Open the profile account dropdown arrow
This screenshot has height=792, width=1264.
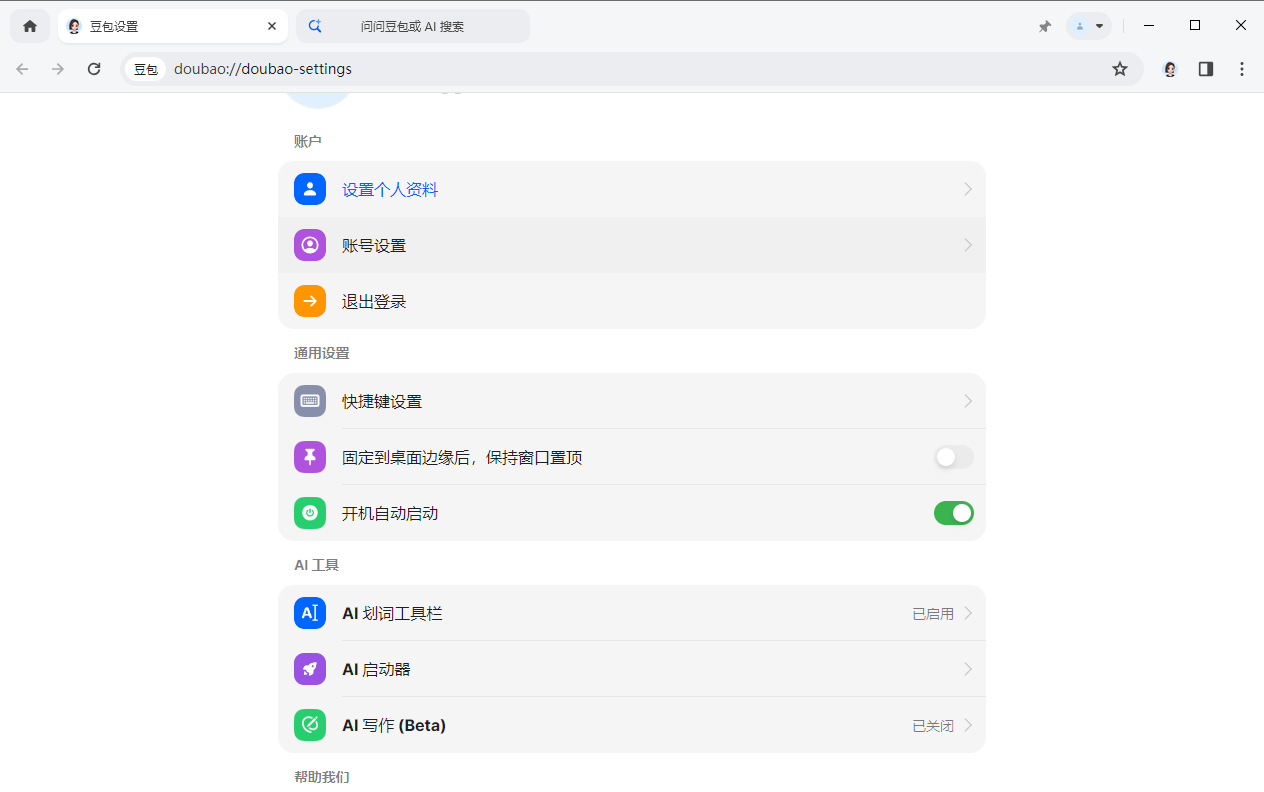coord(1100,25)
